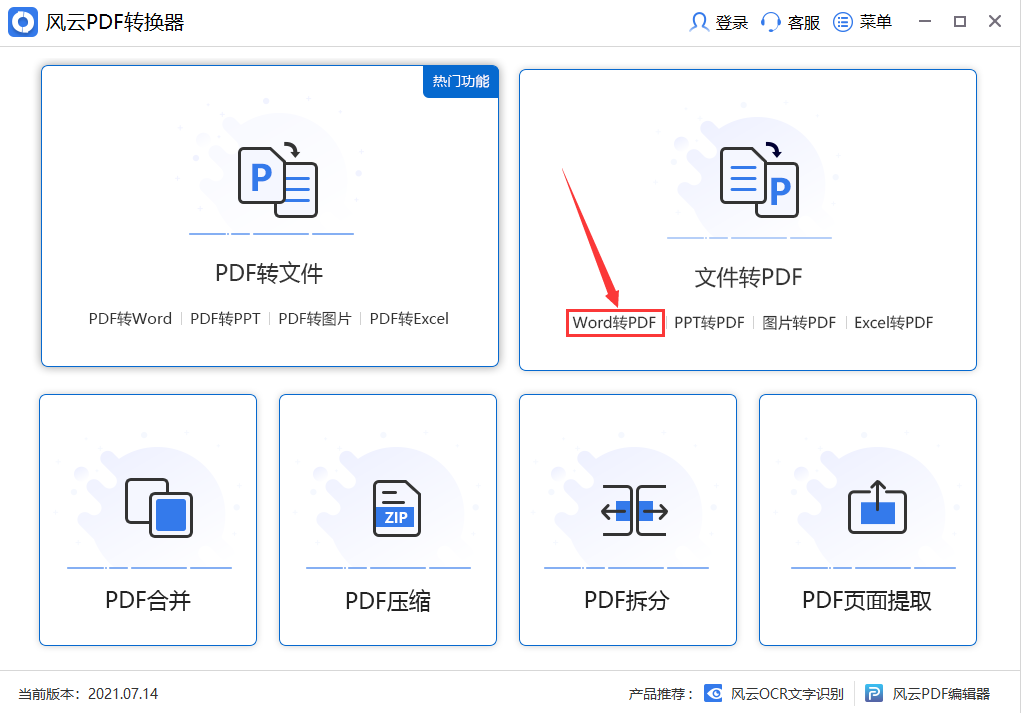The height and width of the screenshot is (713, 1021).
Task: Open 风云OCR文字识别 product link
Action: click(x=787, y=694)
